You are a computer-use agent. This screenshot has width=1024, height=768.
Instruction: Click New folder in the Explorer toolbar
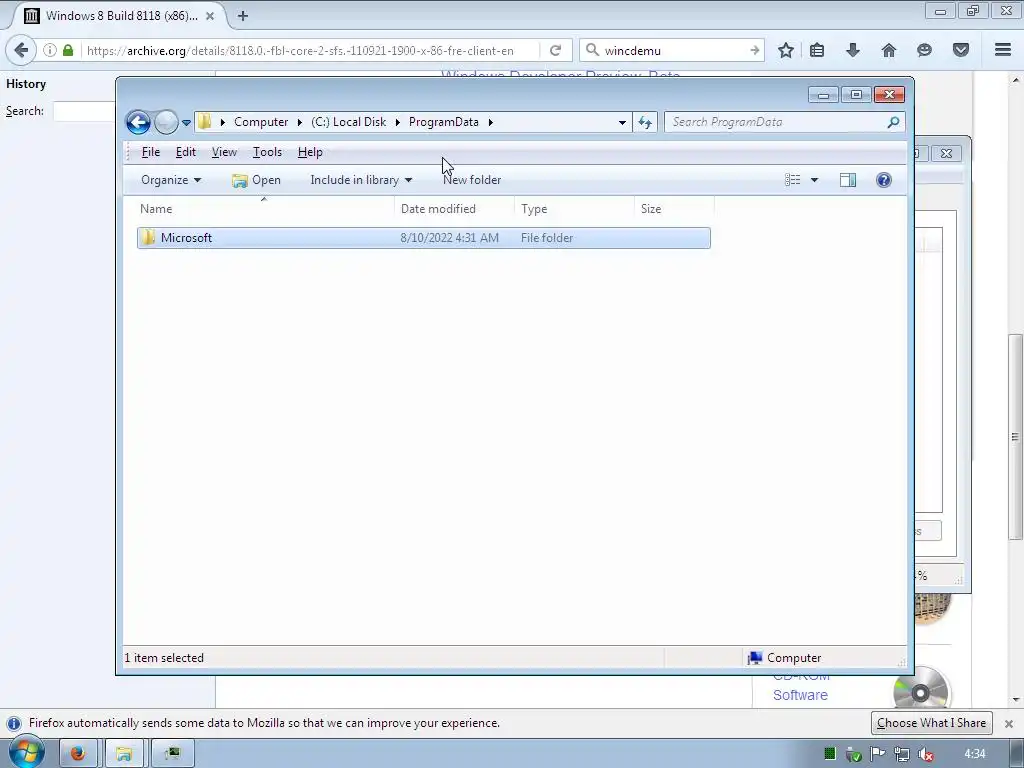tap(472, 180)
